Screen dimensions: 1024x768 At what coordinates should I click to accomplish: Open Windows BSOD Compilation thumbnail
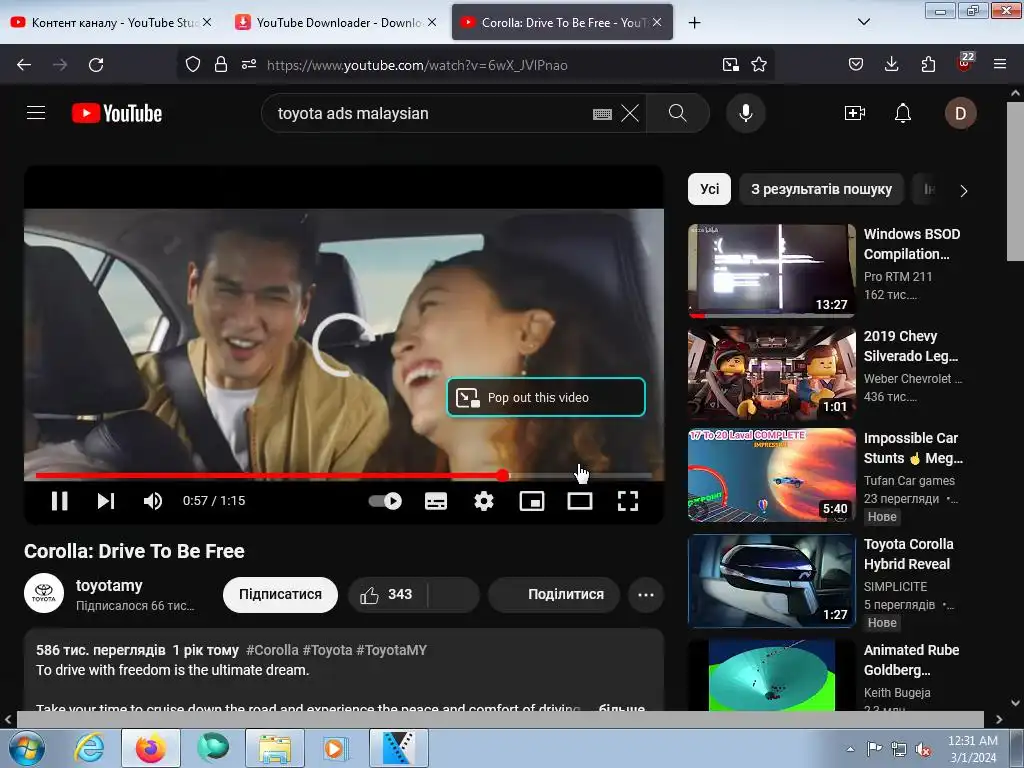pos(771,271)
